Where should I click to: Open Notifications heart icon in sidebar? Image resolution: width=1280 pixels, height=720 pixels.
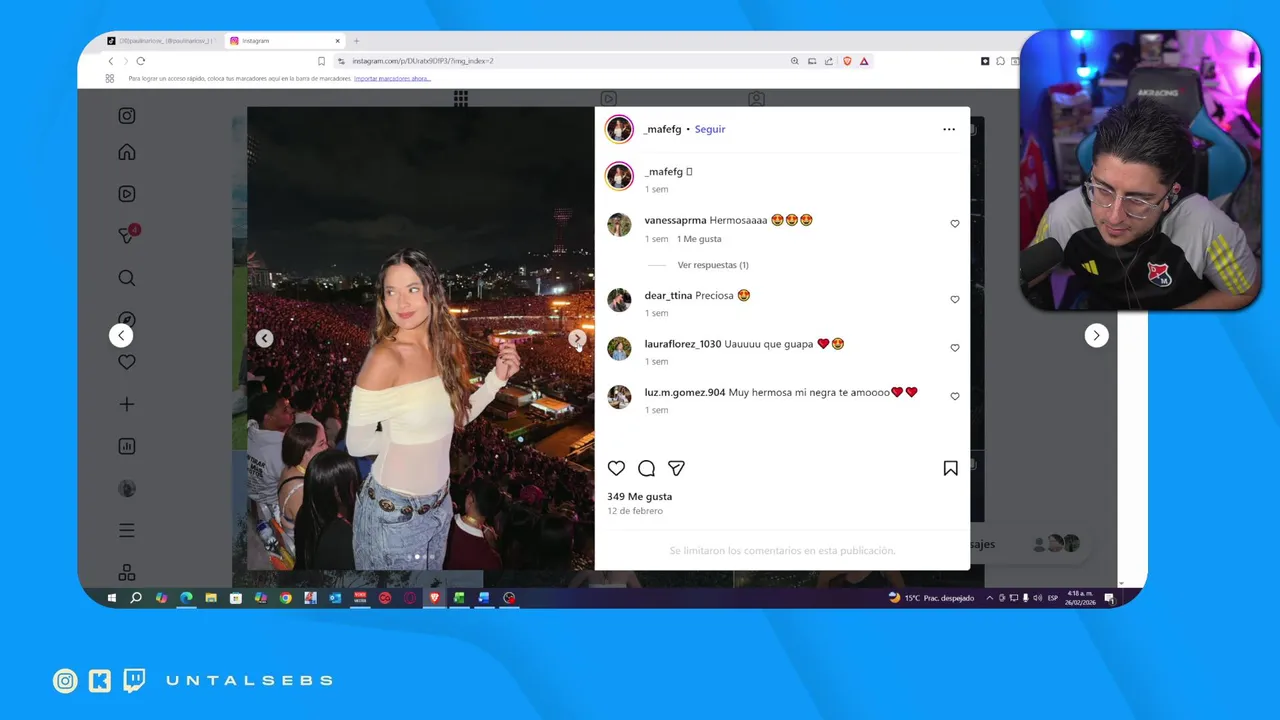(127, 362)
